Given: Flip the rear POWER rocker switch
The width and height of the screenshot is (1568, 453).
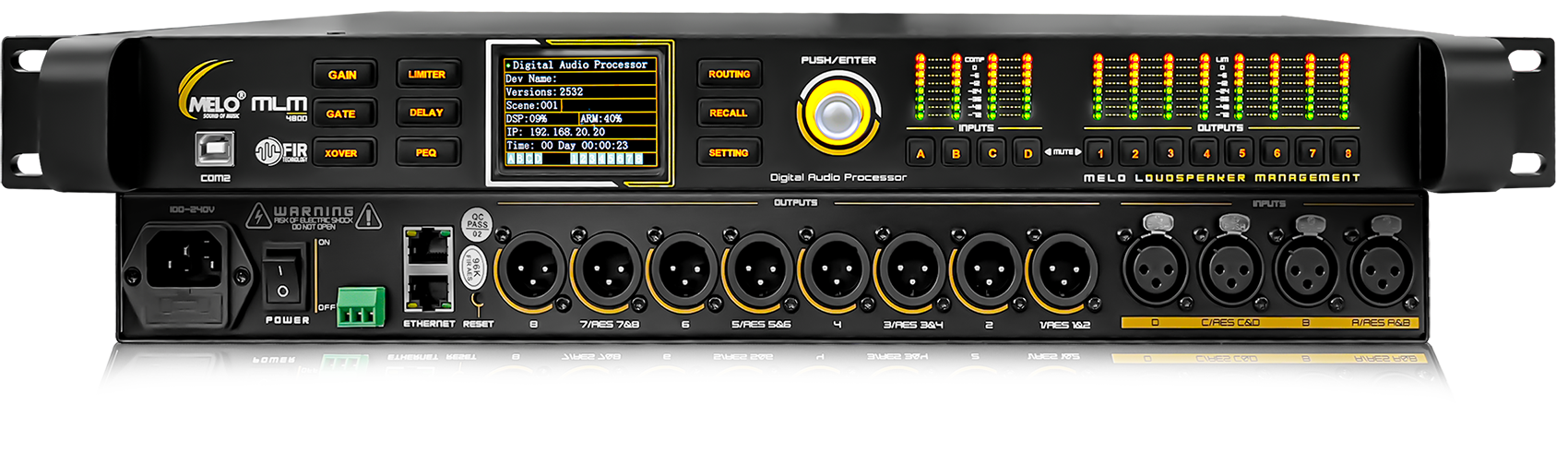Looking at the screenshot, I should click(x=282, y=276).
